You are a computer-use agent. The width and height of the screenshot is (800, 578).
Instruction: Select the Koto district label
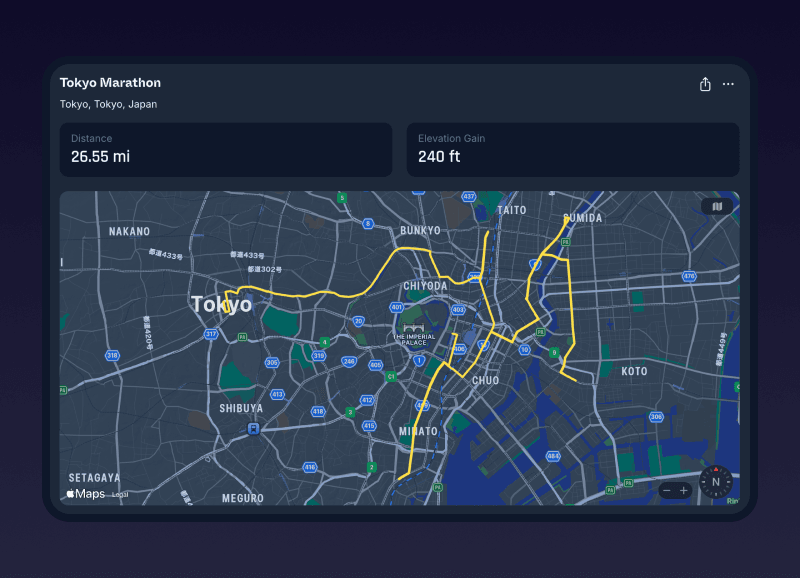[x=634, y=371]
